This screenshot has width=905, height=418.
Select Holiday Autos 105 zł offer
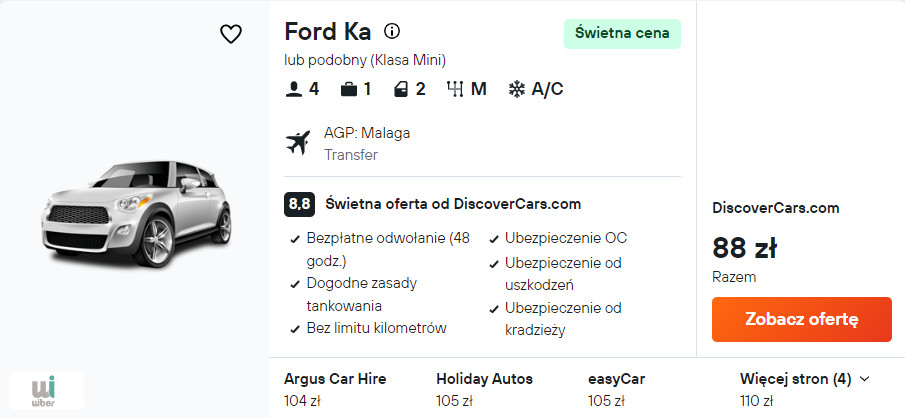tap(484, 389)
